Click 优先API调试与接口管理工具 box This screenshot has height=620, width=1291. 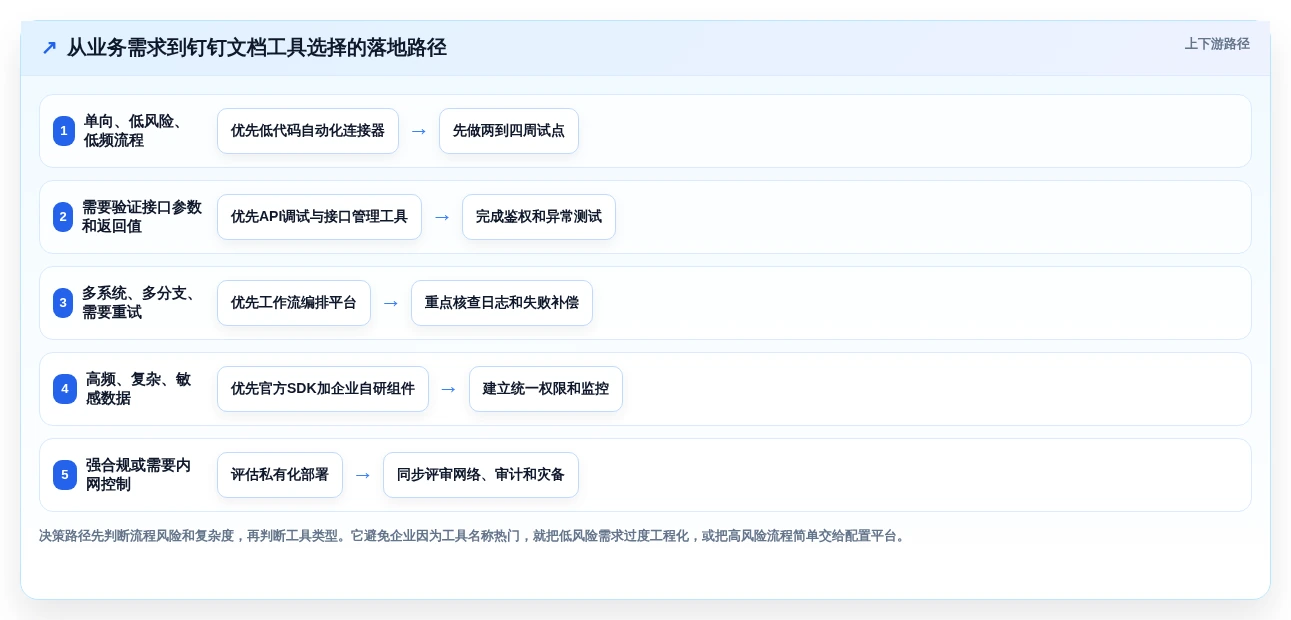[319, 217]
